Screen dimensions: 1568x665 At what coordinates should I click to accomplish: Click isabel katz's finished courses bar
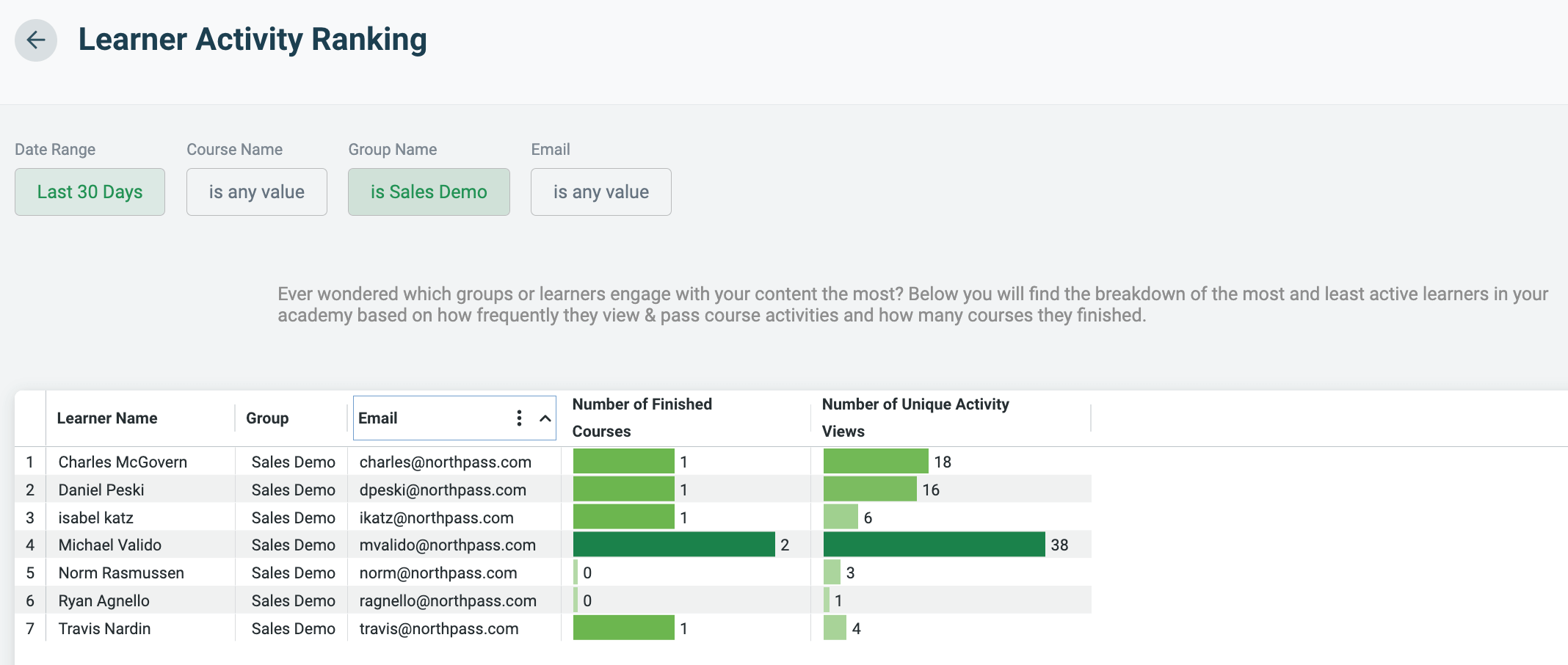[623, 517]
